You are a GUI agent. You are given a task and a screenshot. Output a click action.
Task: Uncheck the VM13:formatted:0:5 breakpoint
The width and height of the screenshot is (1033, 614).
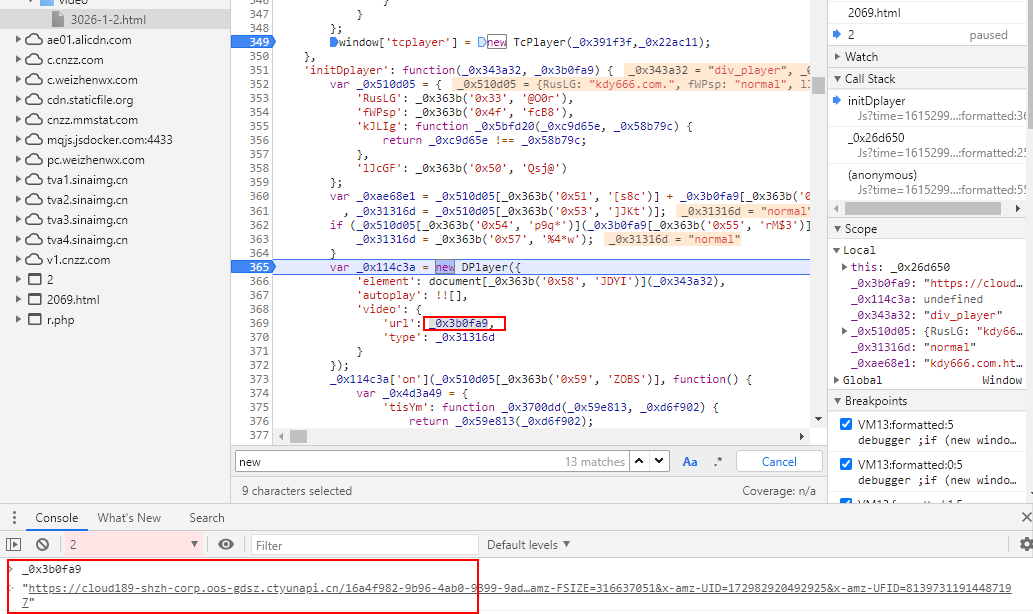pyautogui.click(x=846, y=465)
